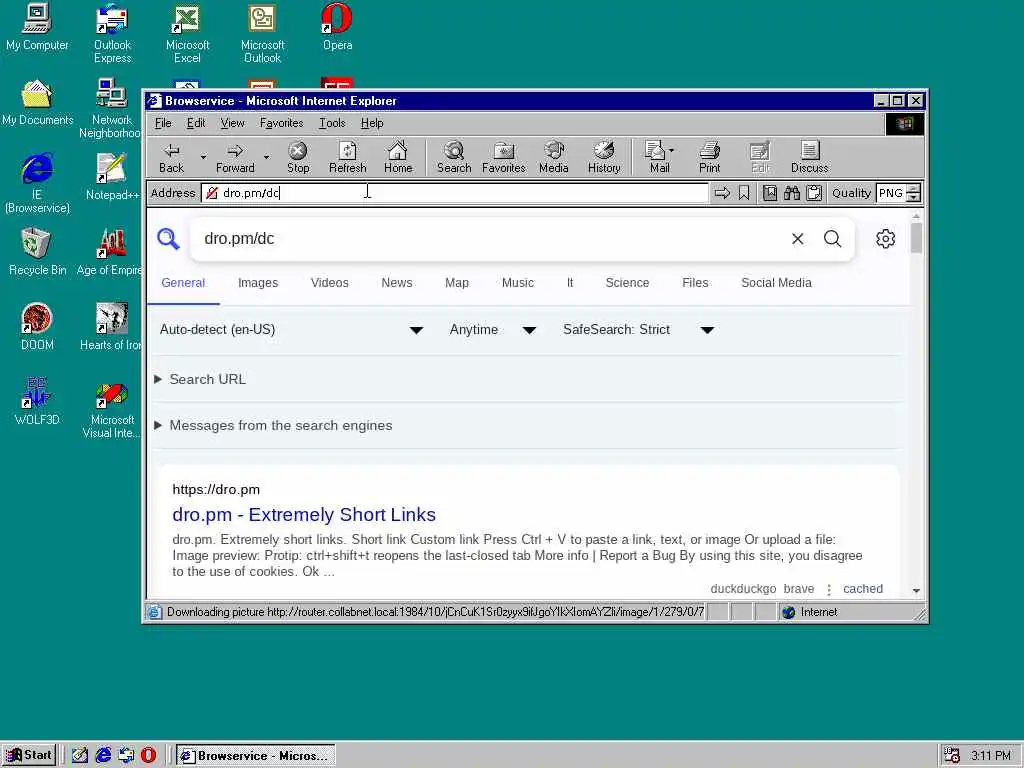1024x768 pixels.
Task: Select Microsoft Excel desktop shortcut
Action: 187,33
